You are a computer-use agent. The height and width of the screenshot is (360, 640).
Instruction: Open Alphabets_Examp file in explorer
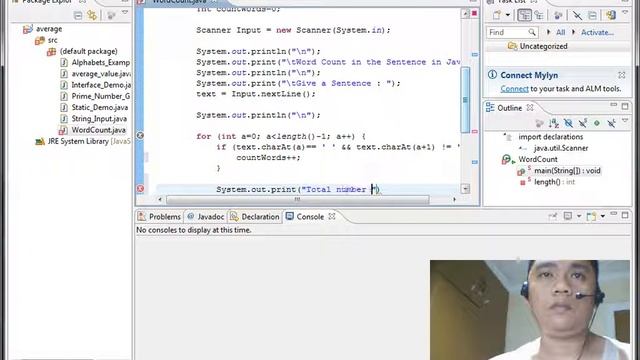pos(101,62)
